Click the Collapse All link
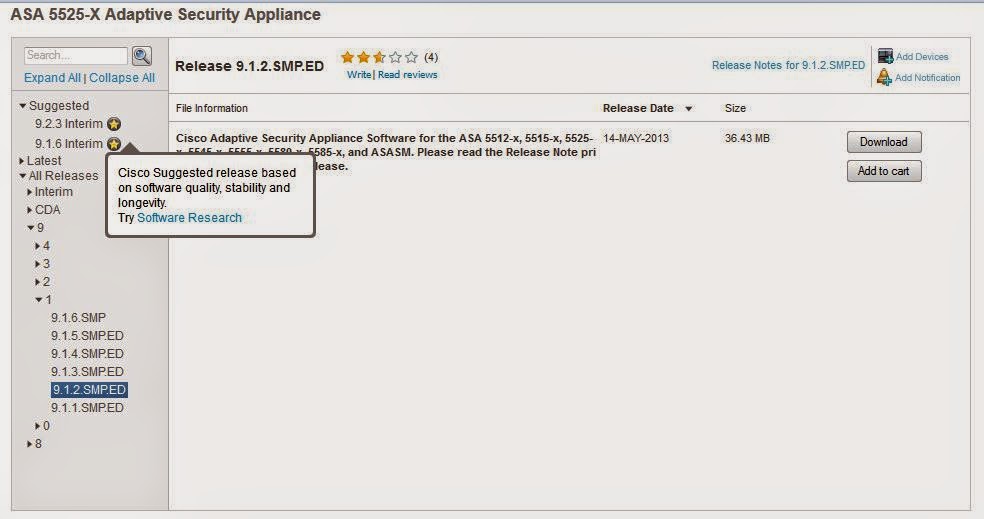The image size is (984, 519). (122, 78)
